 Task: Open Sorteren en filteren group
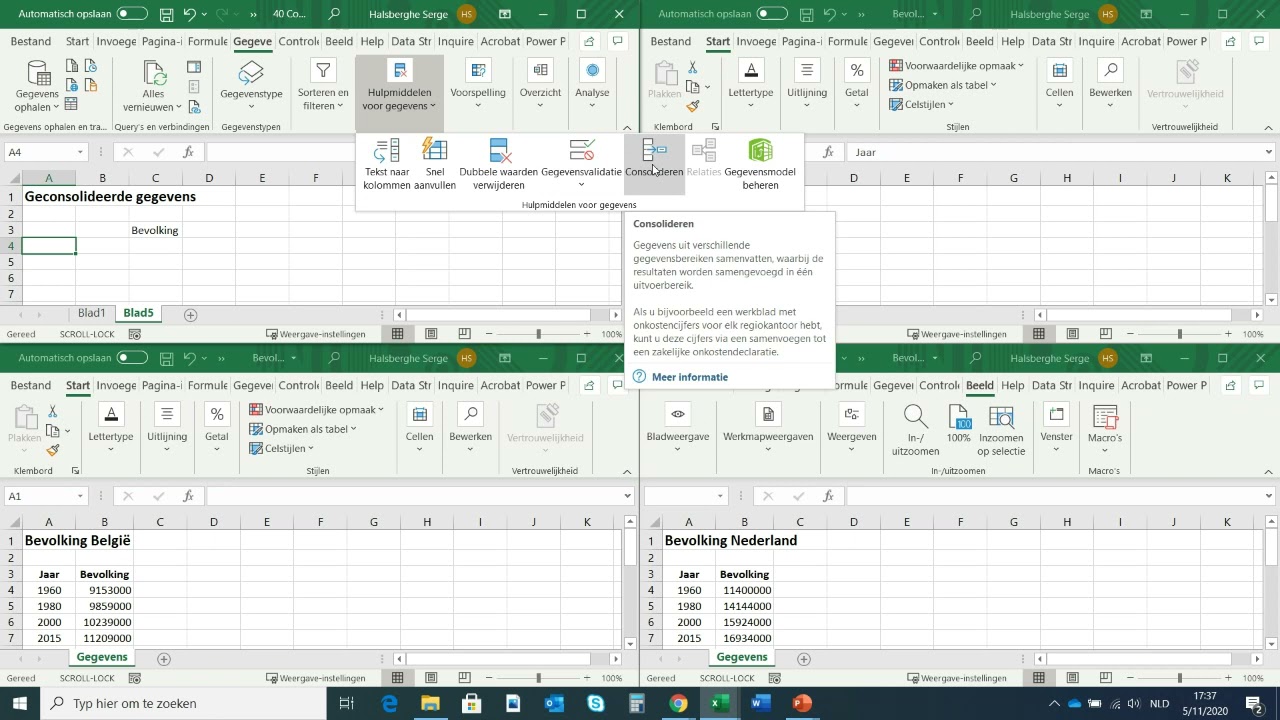[x=323, y=85]
